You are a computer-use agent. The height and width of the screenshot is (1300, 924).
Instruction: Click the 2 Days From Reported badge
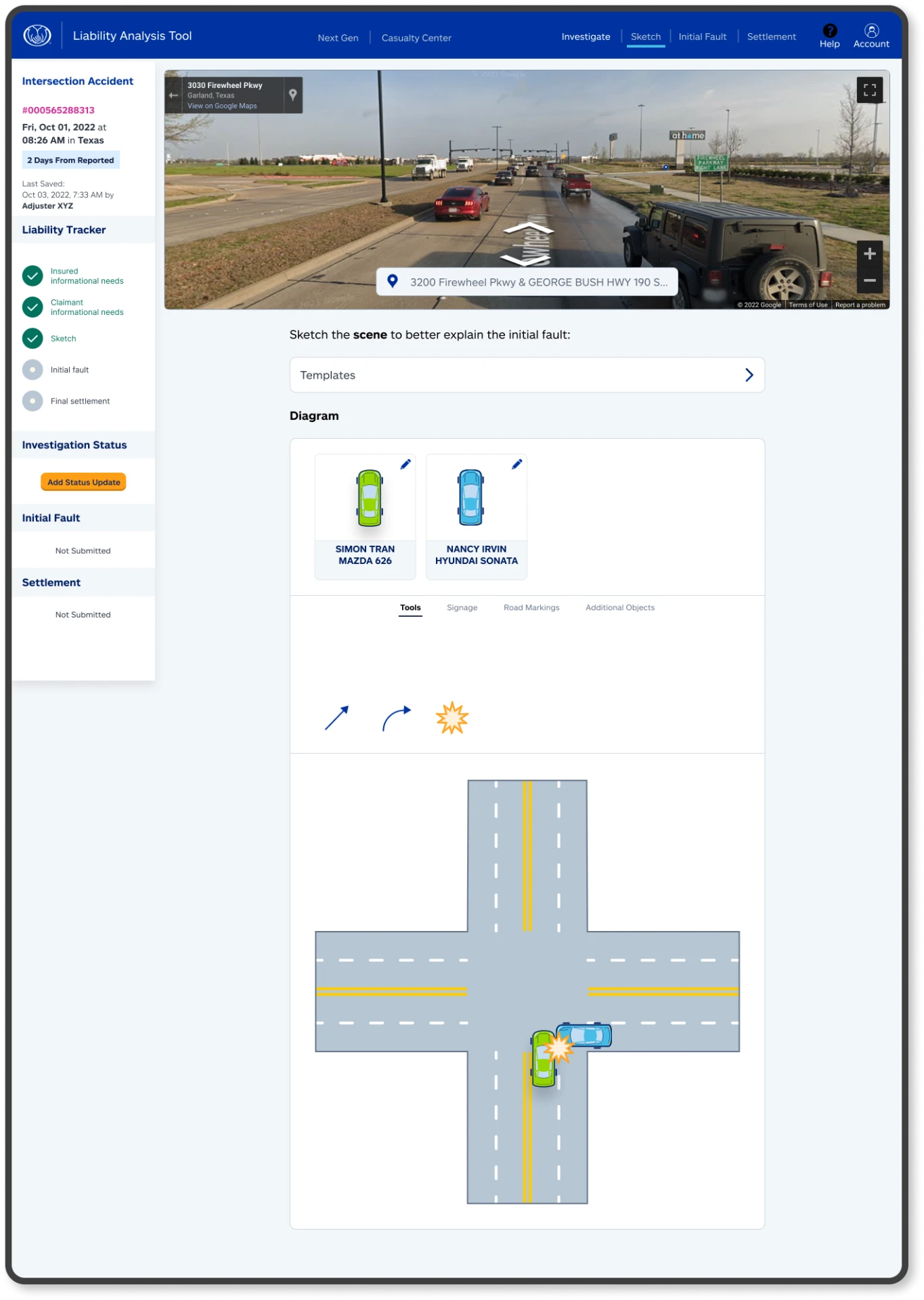70,160
